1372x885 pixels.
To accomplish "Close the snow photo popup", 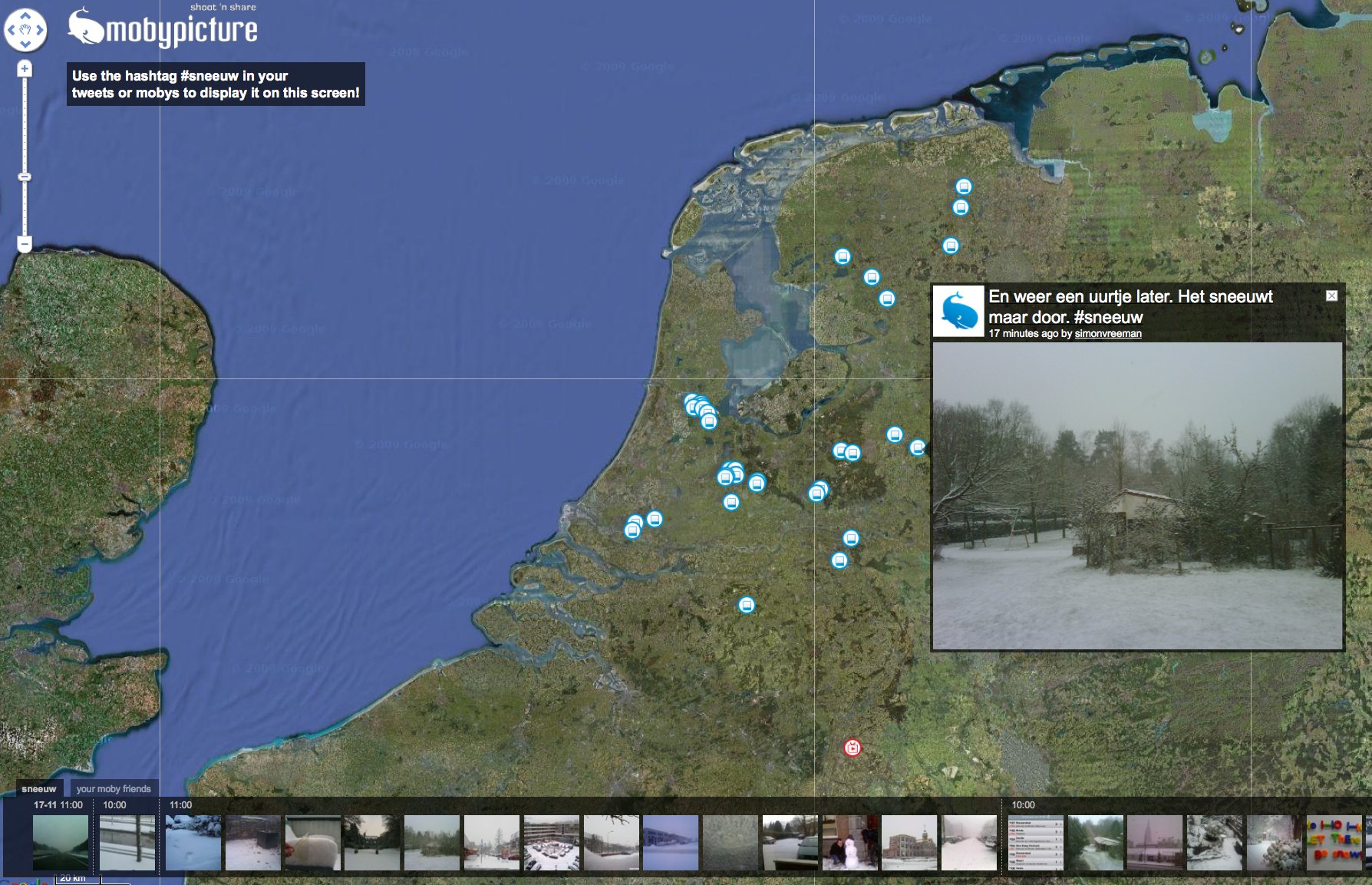I will (1331, 296).
